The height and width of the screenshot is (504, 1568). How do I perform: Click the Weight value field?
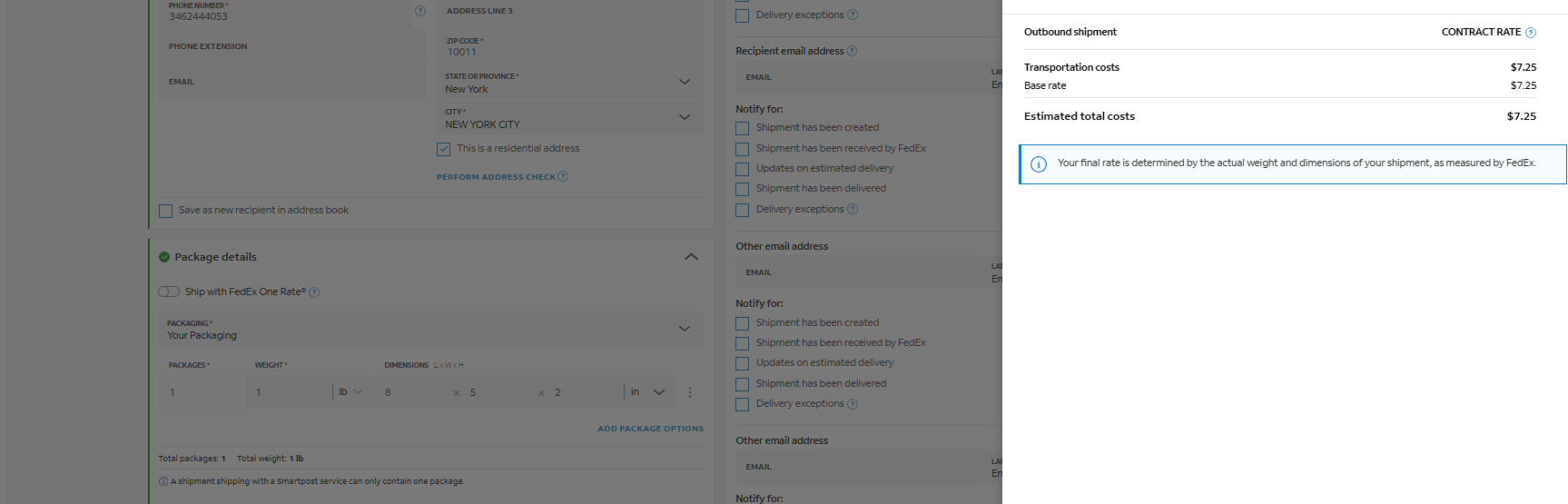click(289, 392)
